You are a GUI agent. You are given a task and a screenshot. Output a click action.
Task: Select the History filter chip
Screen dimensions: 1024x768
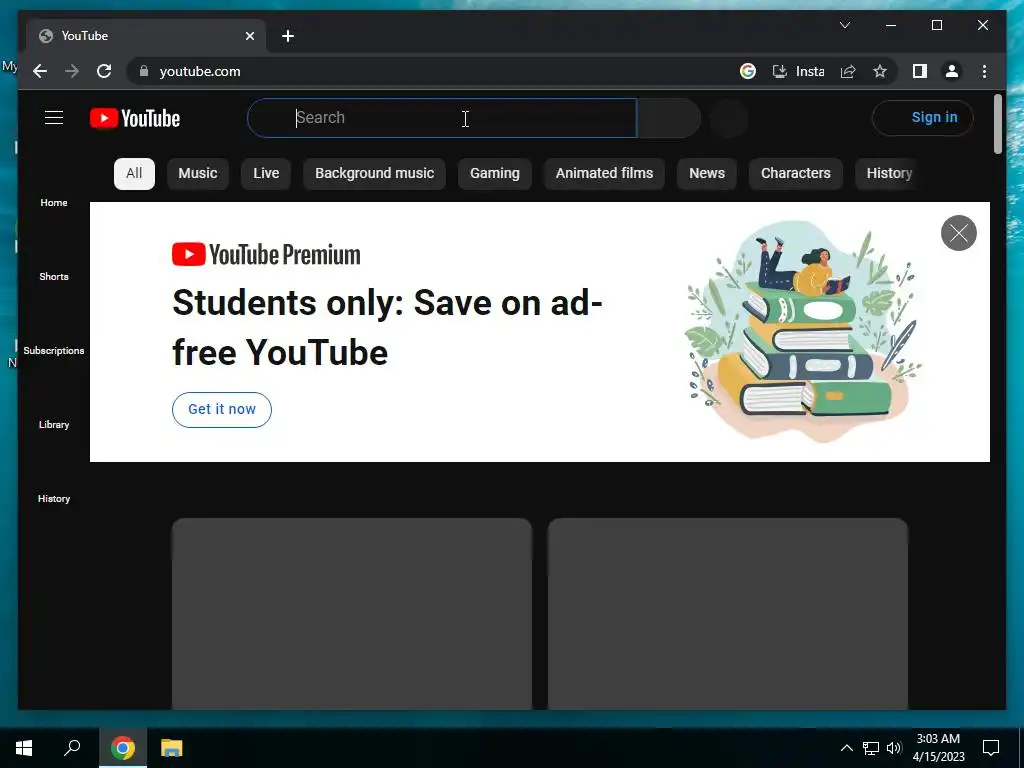click(888, 174)
